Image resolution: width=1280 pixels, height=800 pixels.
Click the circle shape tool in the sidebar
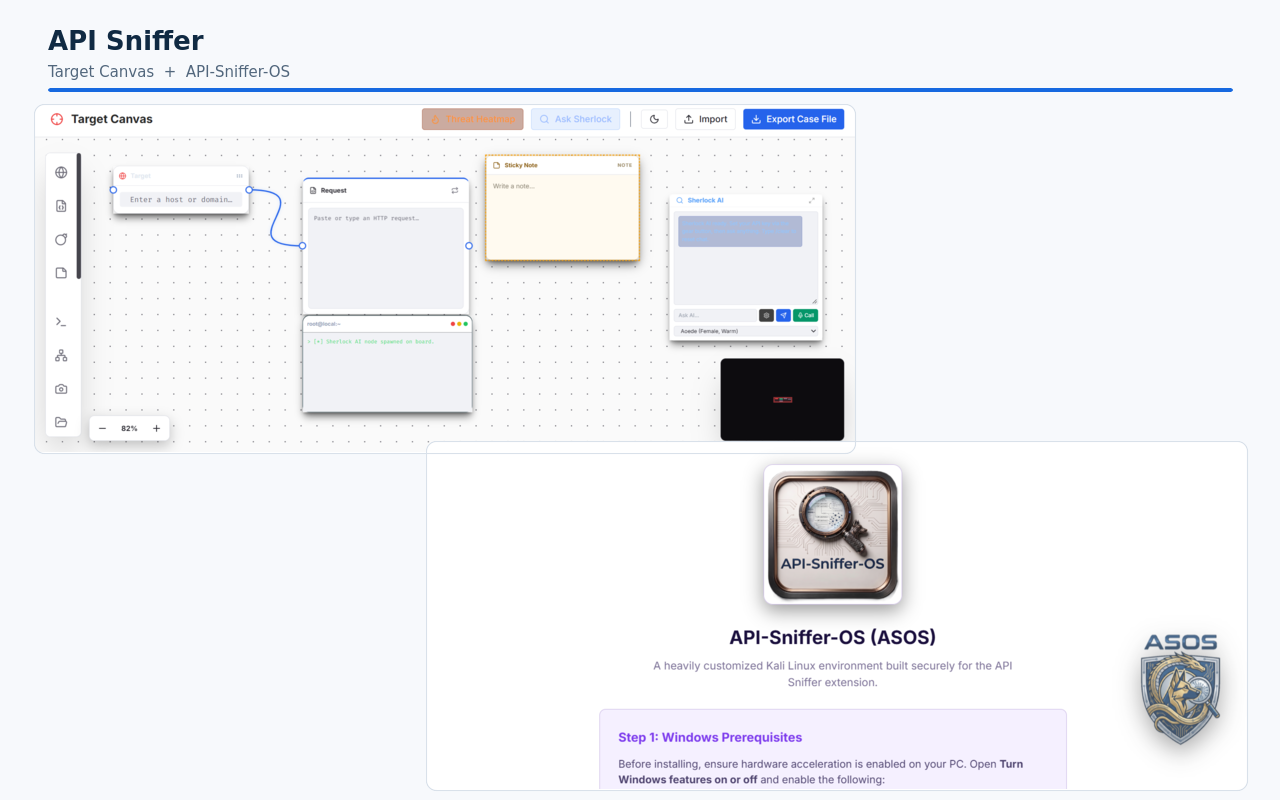61,239
